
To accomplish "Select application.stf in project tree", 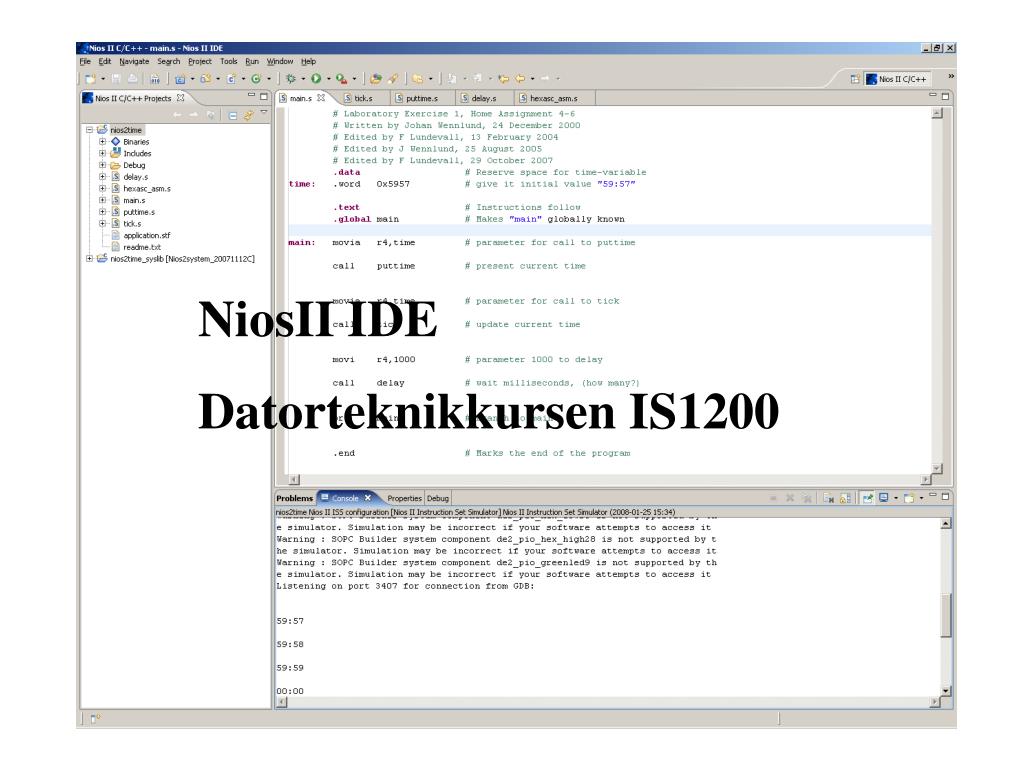I will [x=146, y=236].
